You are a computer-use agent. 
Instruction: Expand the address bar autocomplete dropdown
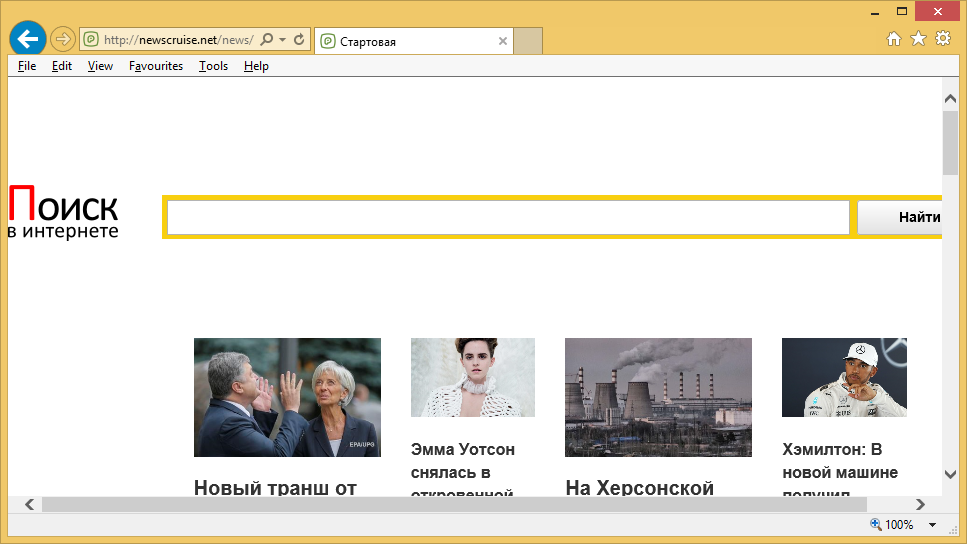coord(283,40)
